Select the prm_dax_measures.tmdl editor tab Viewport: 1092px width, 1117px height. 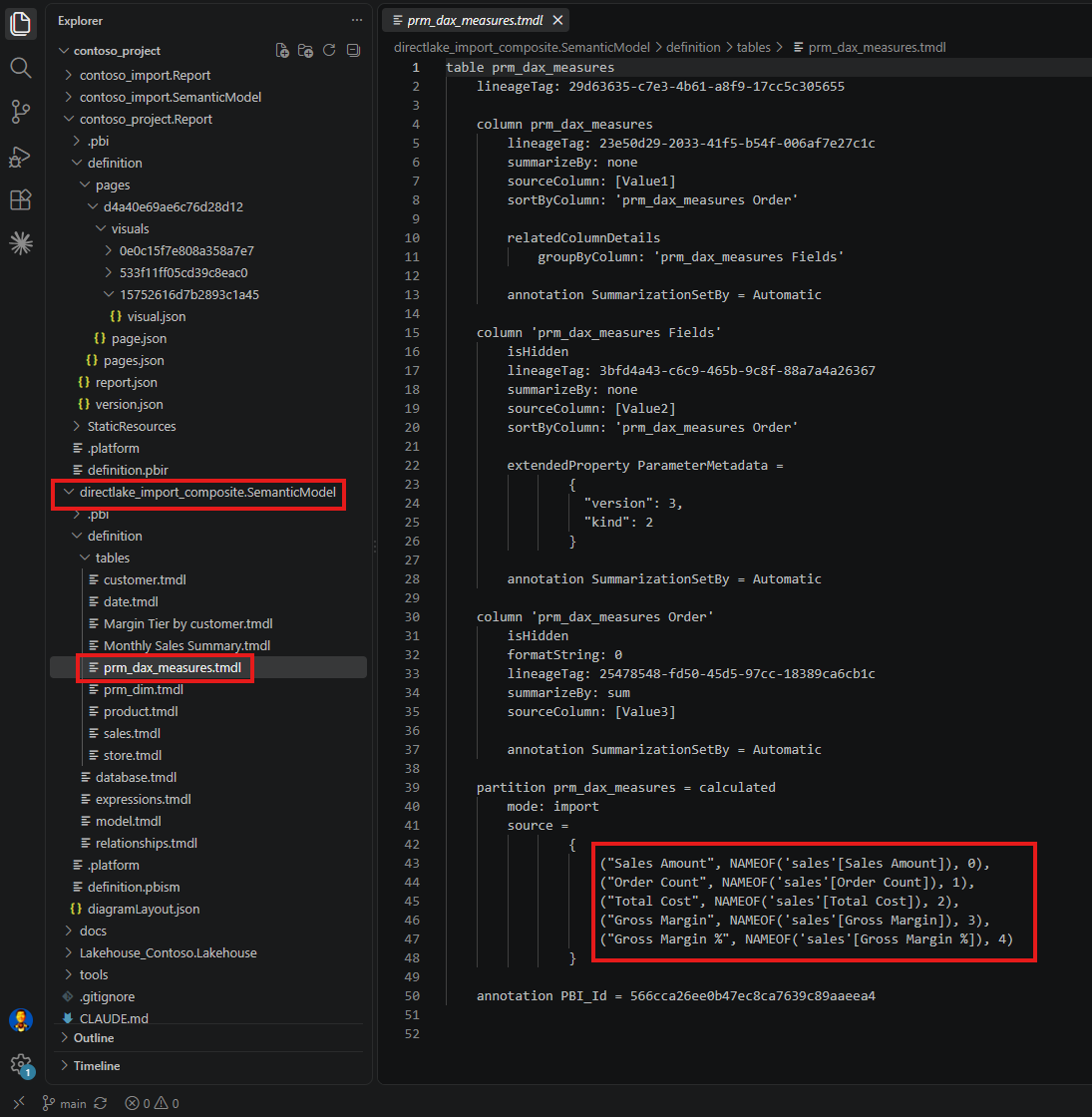pos(475,21)
